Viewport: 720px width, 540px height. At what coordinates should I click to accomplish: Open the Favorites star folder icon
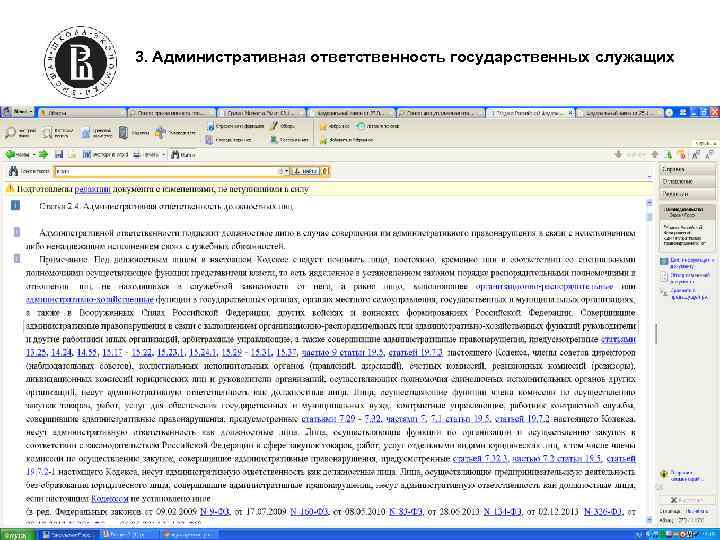pyautogui.click(x=323, y=126)
